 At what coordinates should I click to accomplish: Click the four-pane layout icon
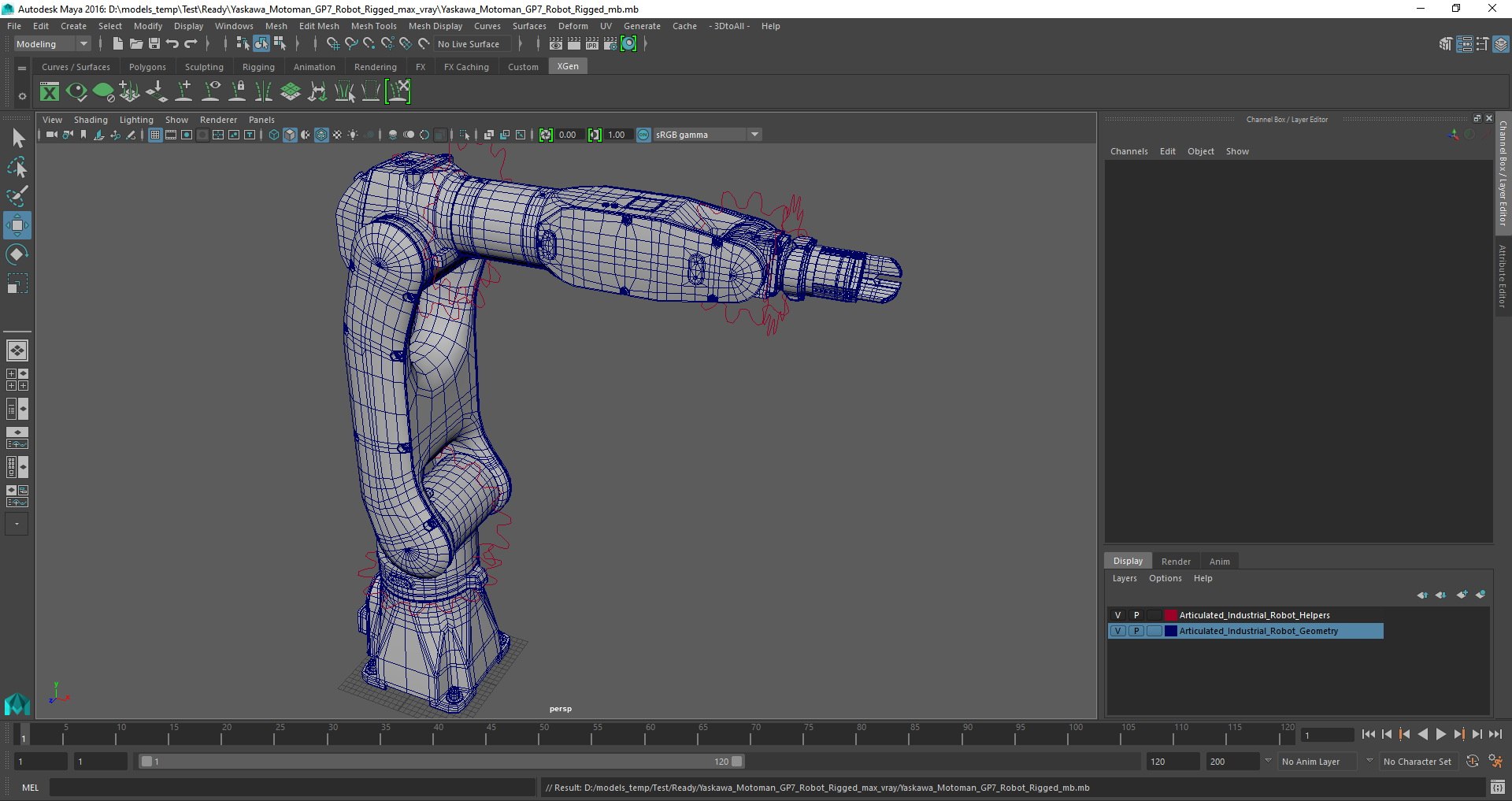(x=17, y=380)
